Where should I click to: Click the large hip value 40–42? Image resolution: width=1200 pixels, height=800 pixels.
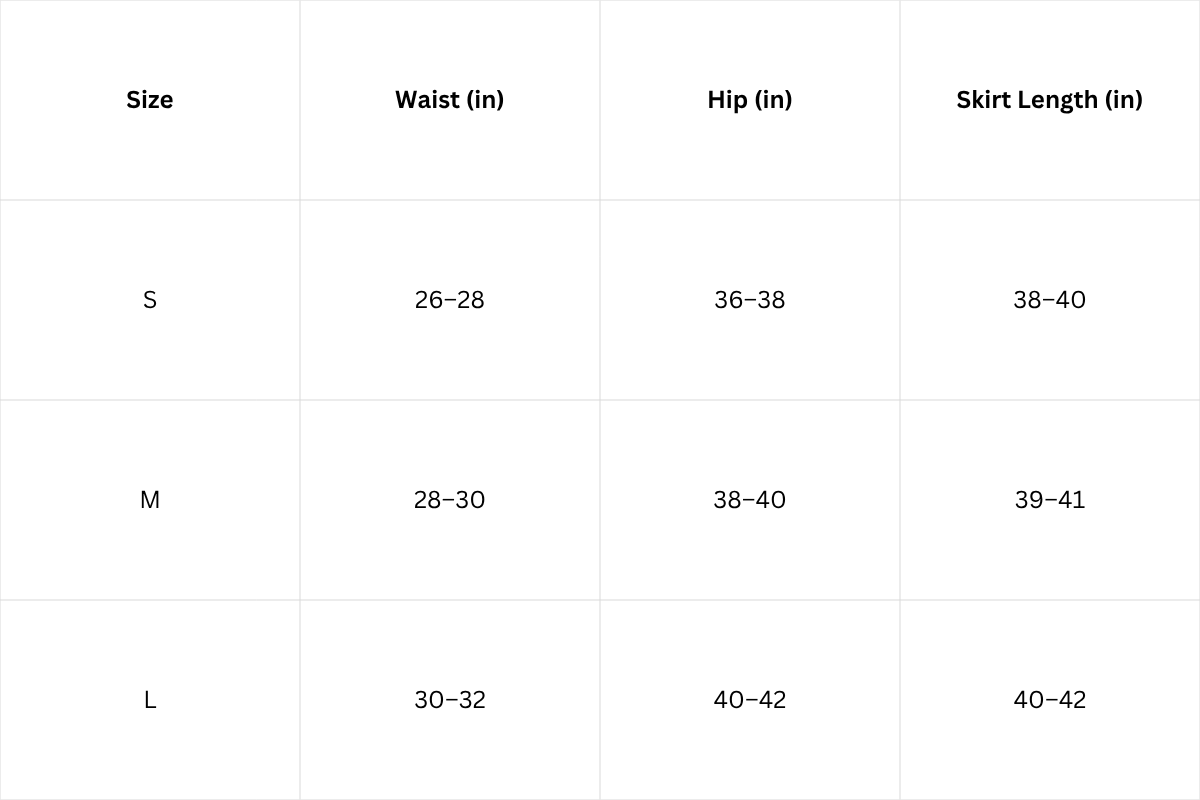[x=749, y=700]
